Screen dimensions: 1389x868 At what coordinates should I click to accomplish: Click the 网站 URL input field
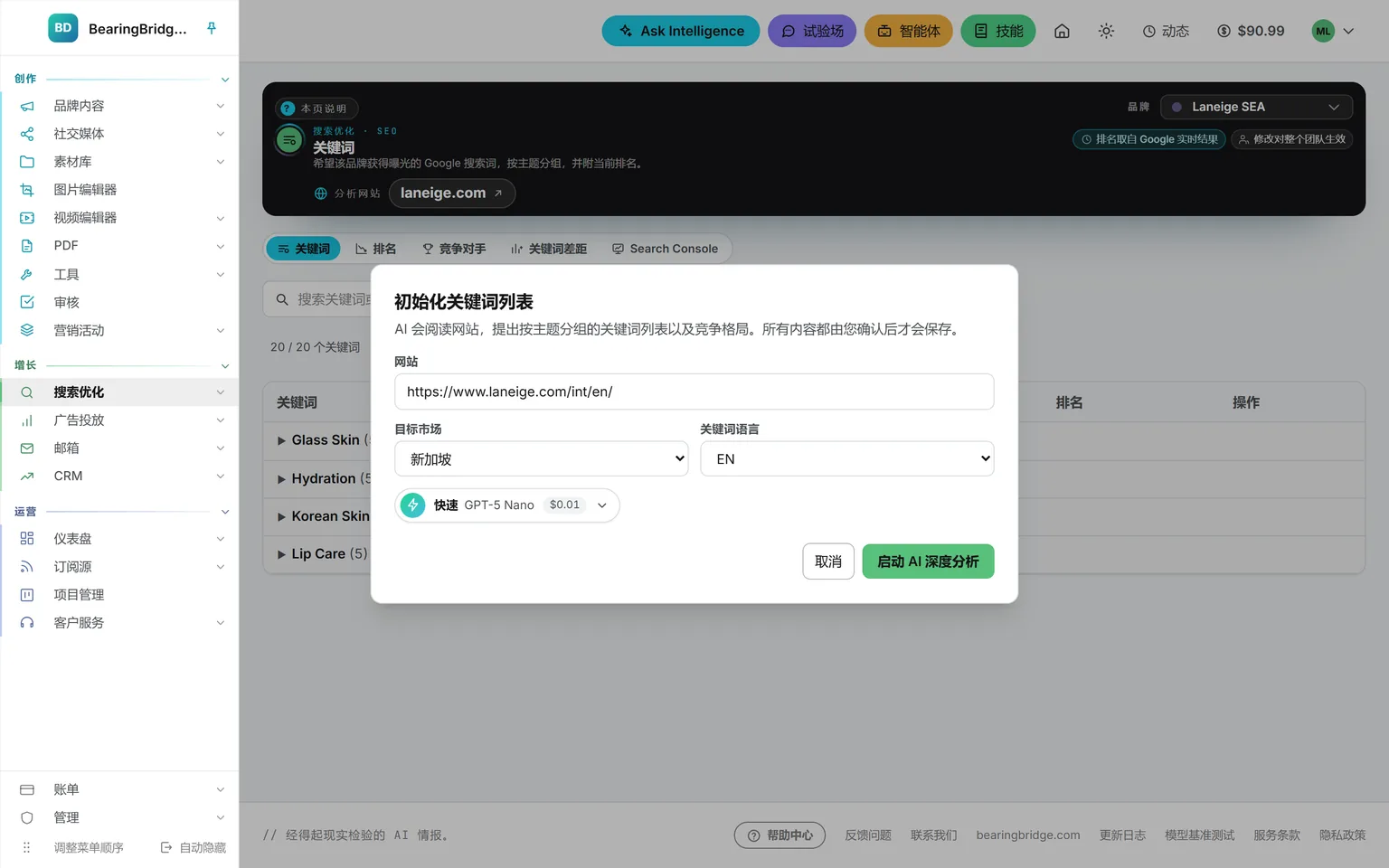pyautogui.click(x=694, y=392)
